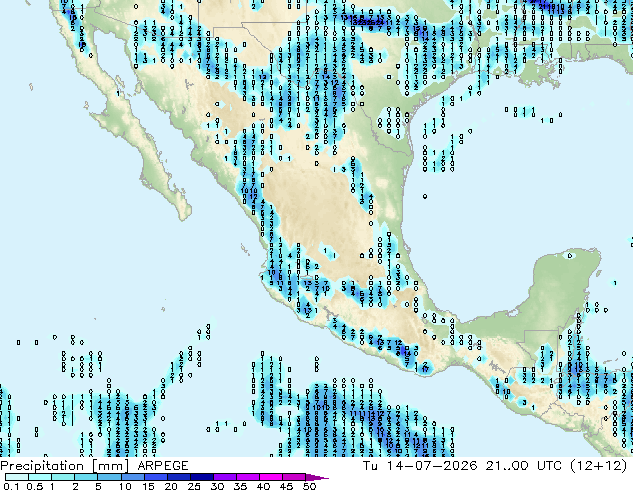Click the '0.1' legend value label
This screenshot has width=634, height=490.
pos(11,486)
